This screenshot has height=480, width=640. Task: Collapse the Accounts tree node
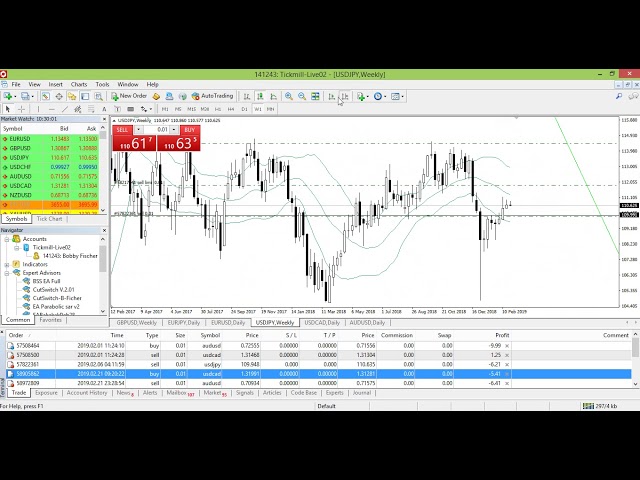point(7,239)
